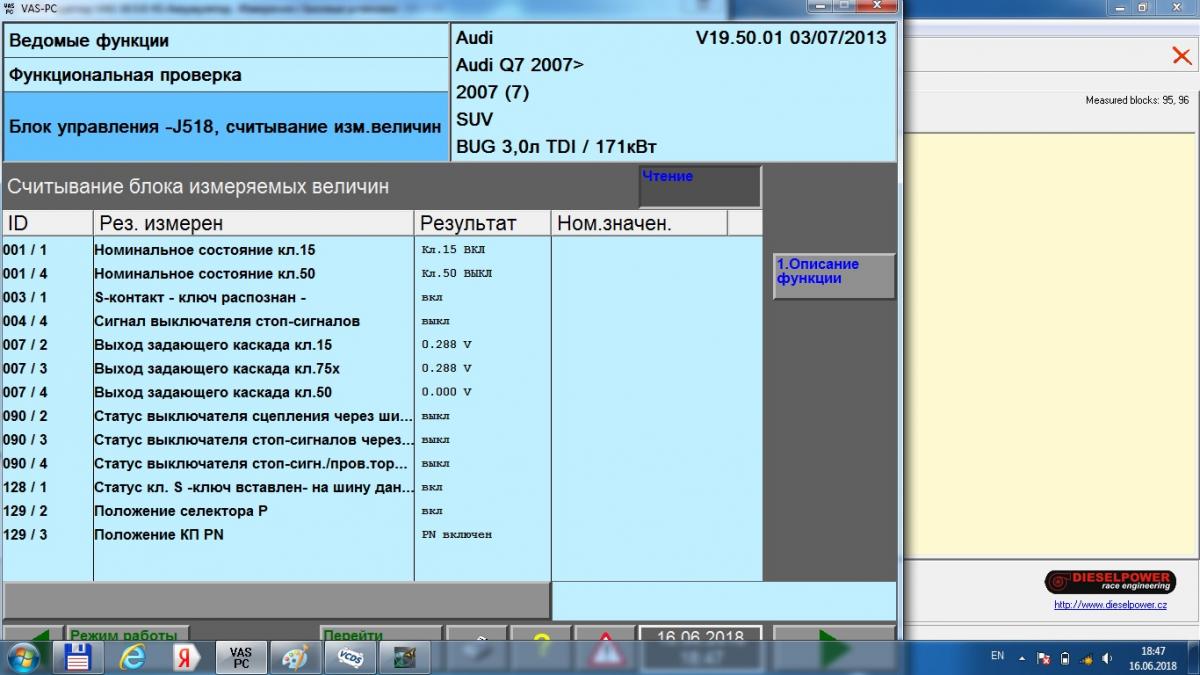Open the yellow question mark help button
The width and height of the screenshot is (1200, 675).
(x=541, y=647)
